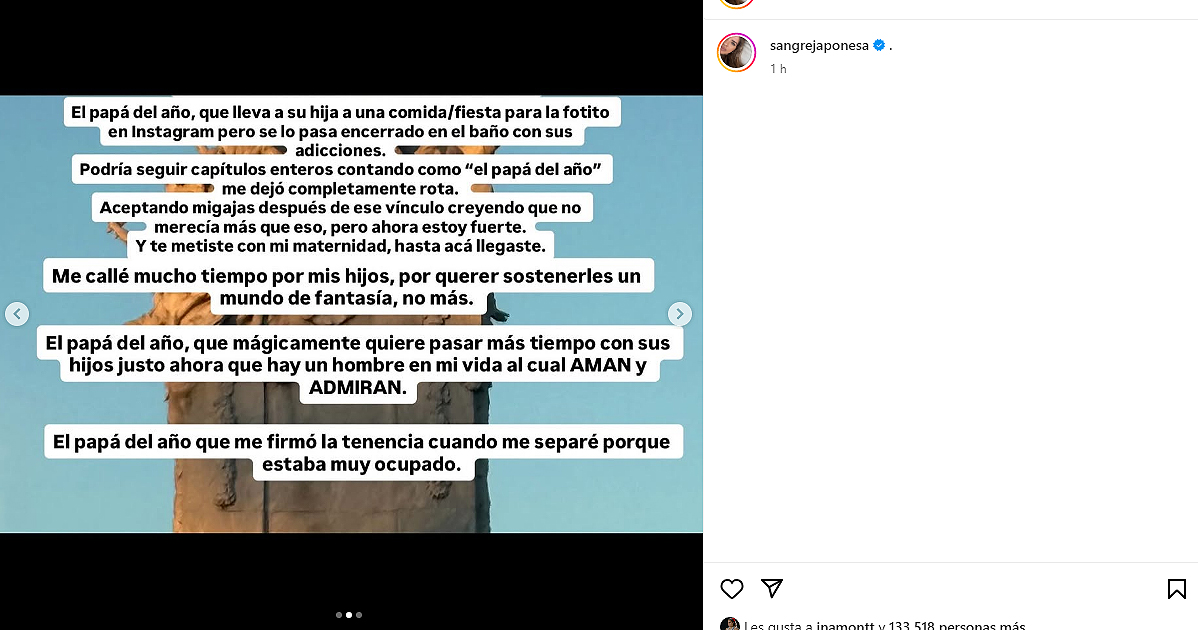Jump to the first carousel dot
Viewport: 1198px width, 630px height.
339,615
